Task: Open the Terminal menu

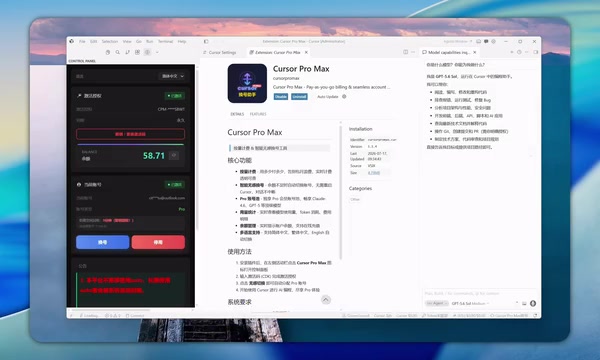Action: pos(165,41)
